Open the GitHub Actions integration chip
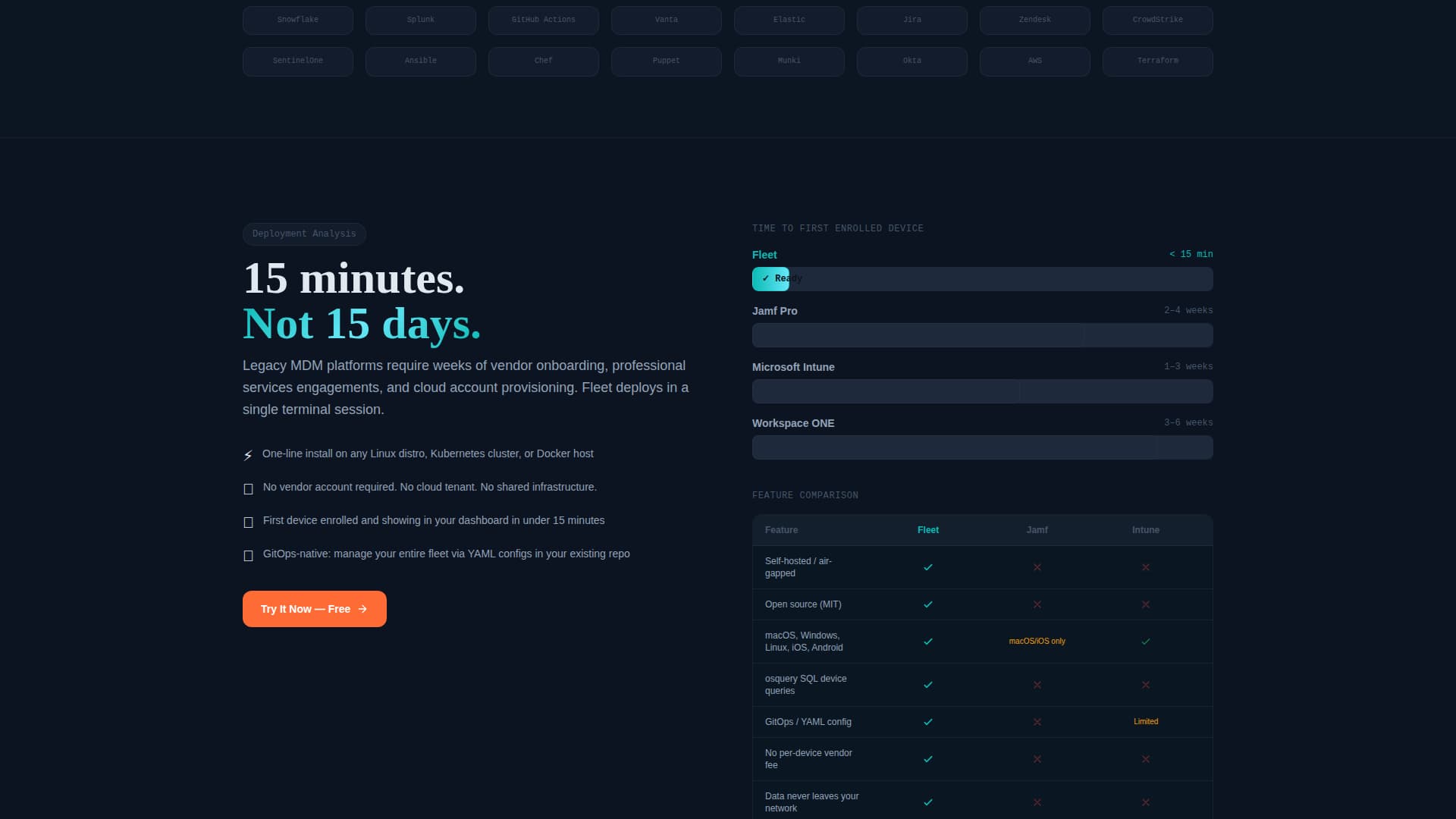The width and height of the screenshot is (1456, 819). coord(544,20)
